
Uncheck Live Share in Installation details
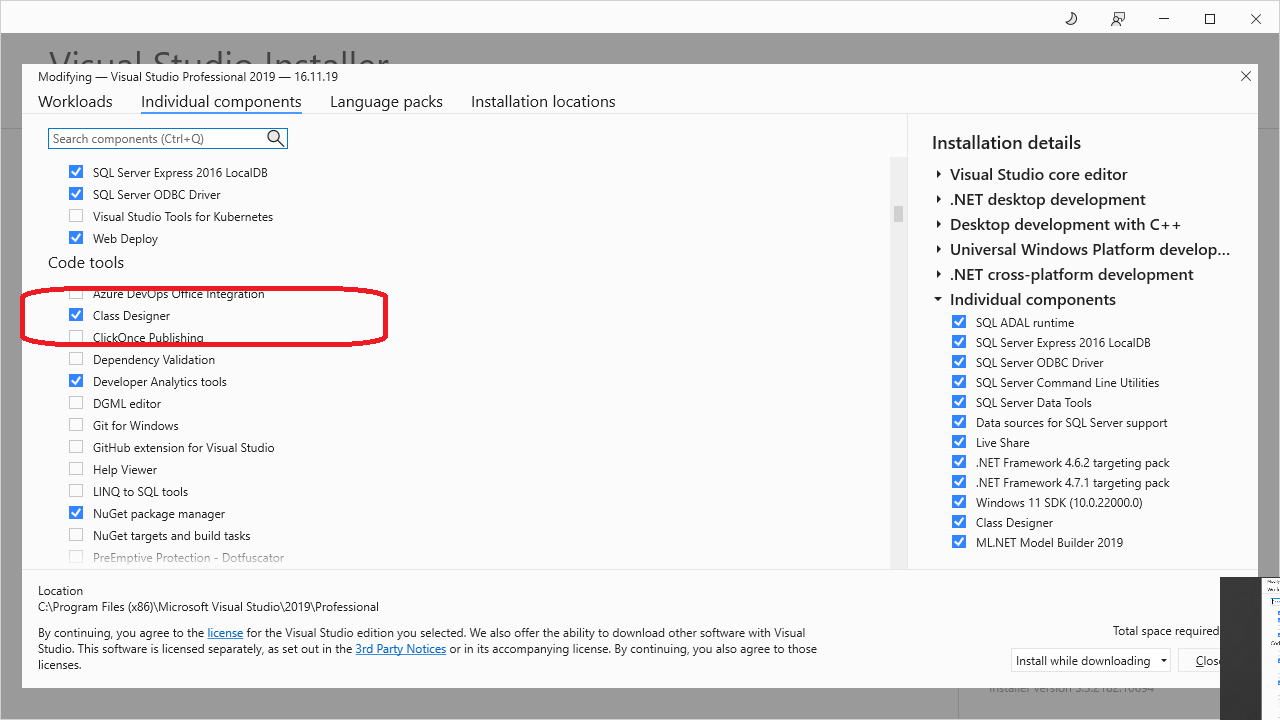pyautogui.click(x=959, y=442)
